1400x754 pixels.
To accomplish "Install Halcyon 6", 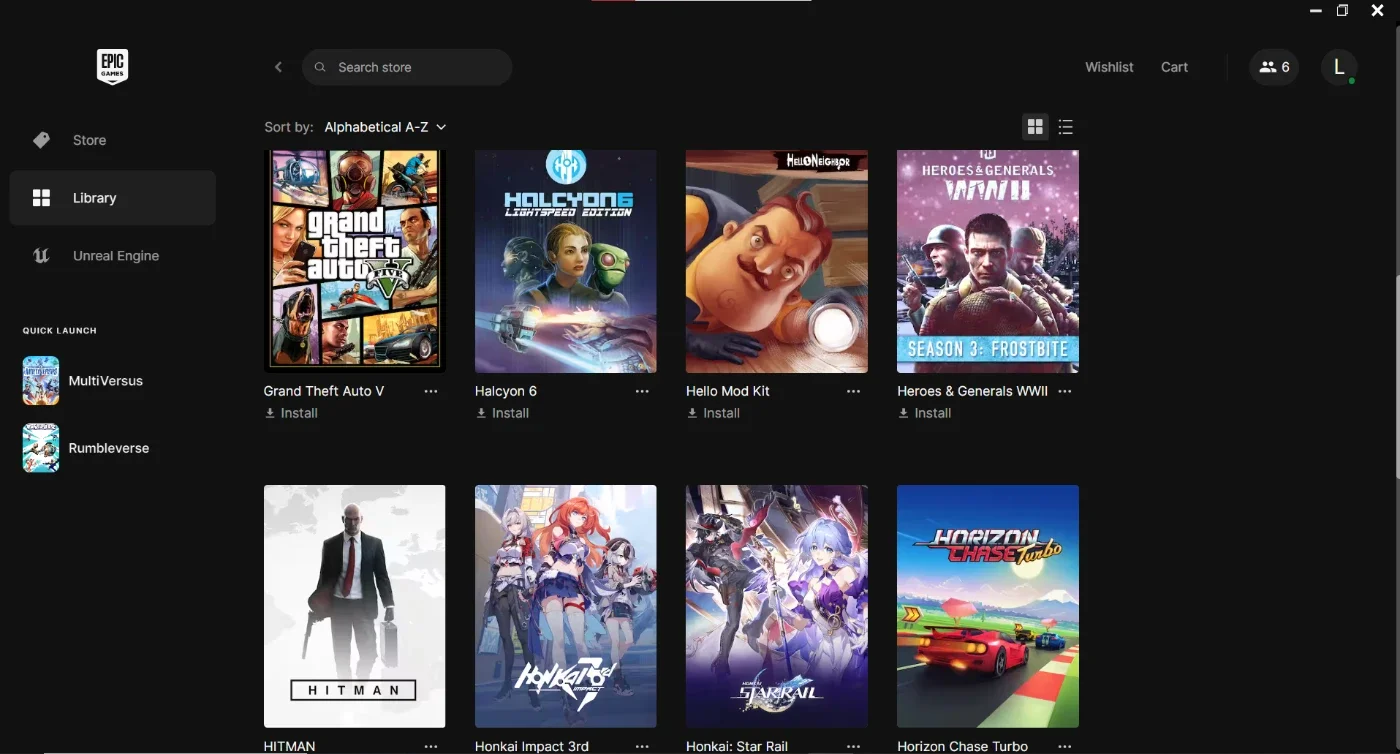I will (502, 413).
